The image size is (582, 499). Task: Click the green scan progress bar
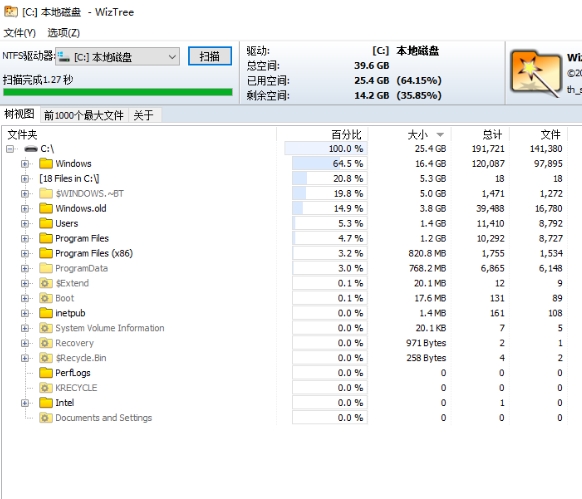[118, 92]
